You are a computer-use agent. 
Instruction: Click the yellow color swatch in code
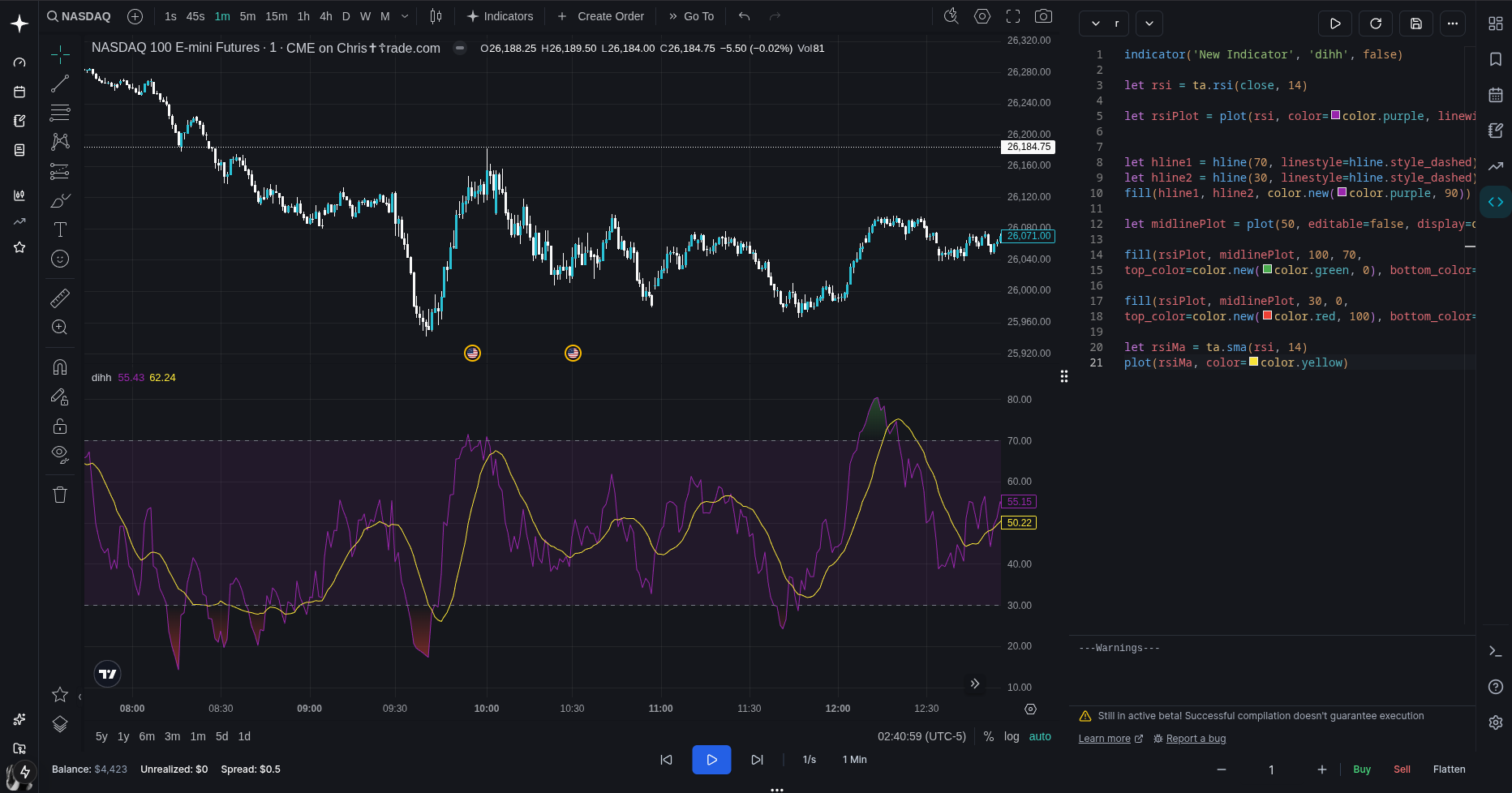click(x=1253, y=362)
